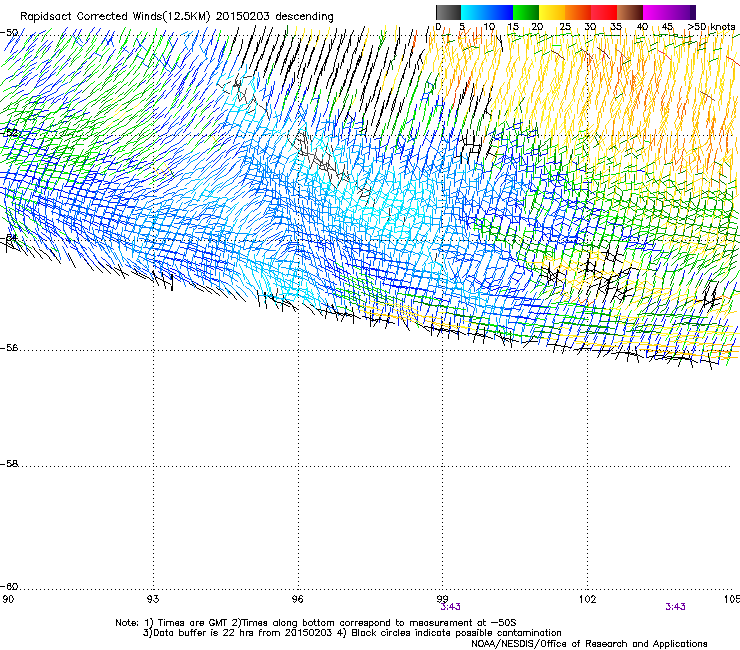Click the '99' longitude axis label
This screenshot has height=650, width=740.
click(442, 599)
